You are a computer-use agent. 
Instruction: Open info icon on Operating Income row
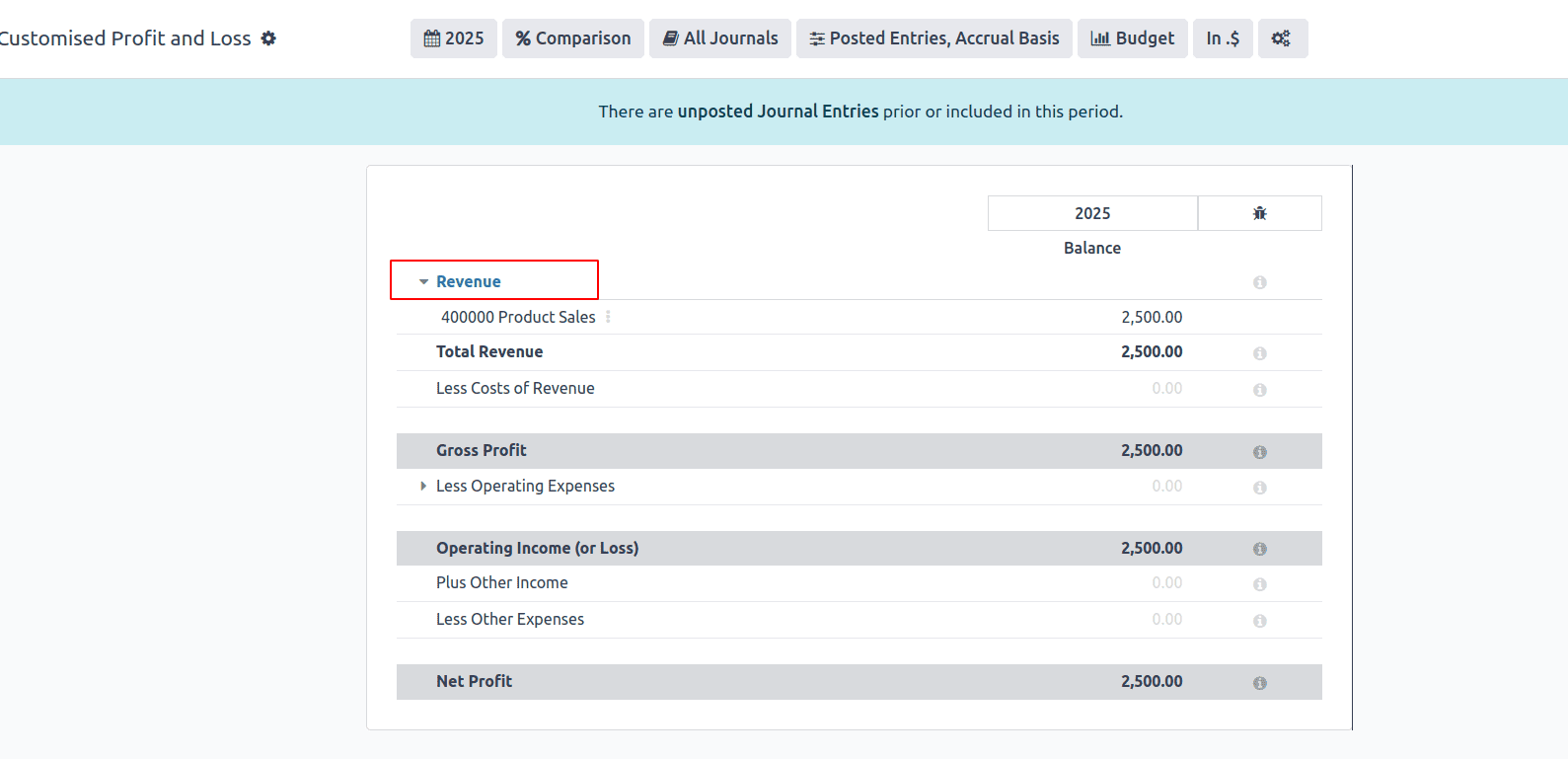(x=1260, y=549)
